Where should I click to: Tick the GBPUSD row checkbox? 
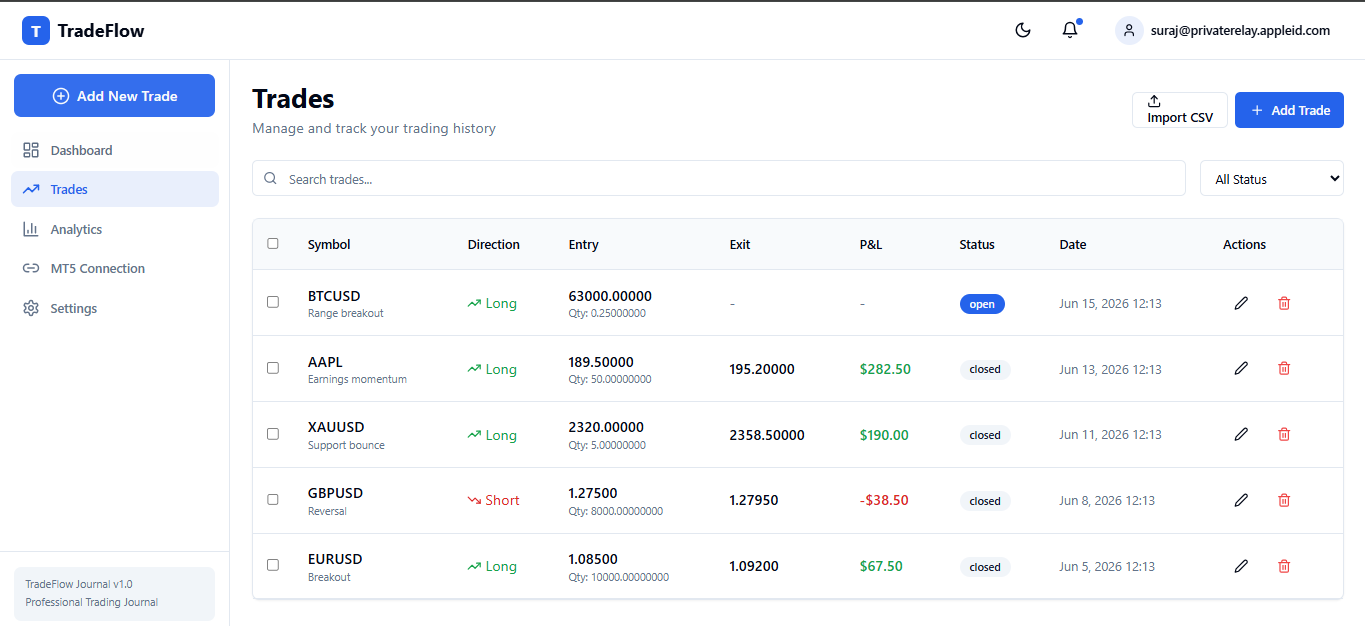click(x=273, y=499)
